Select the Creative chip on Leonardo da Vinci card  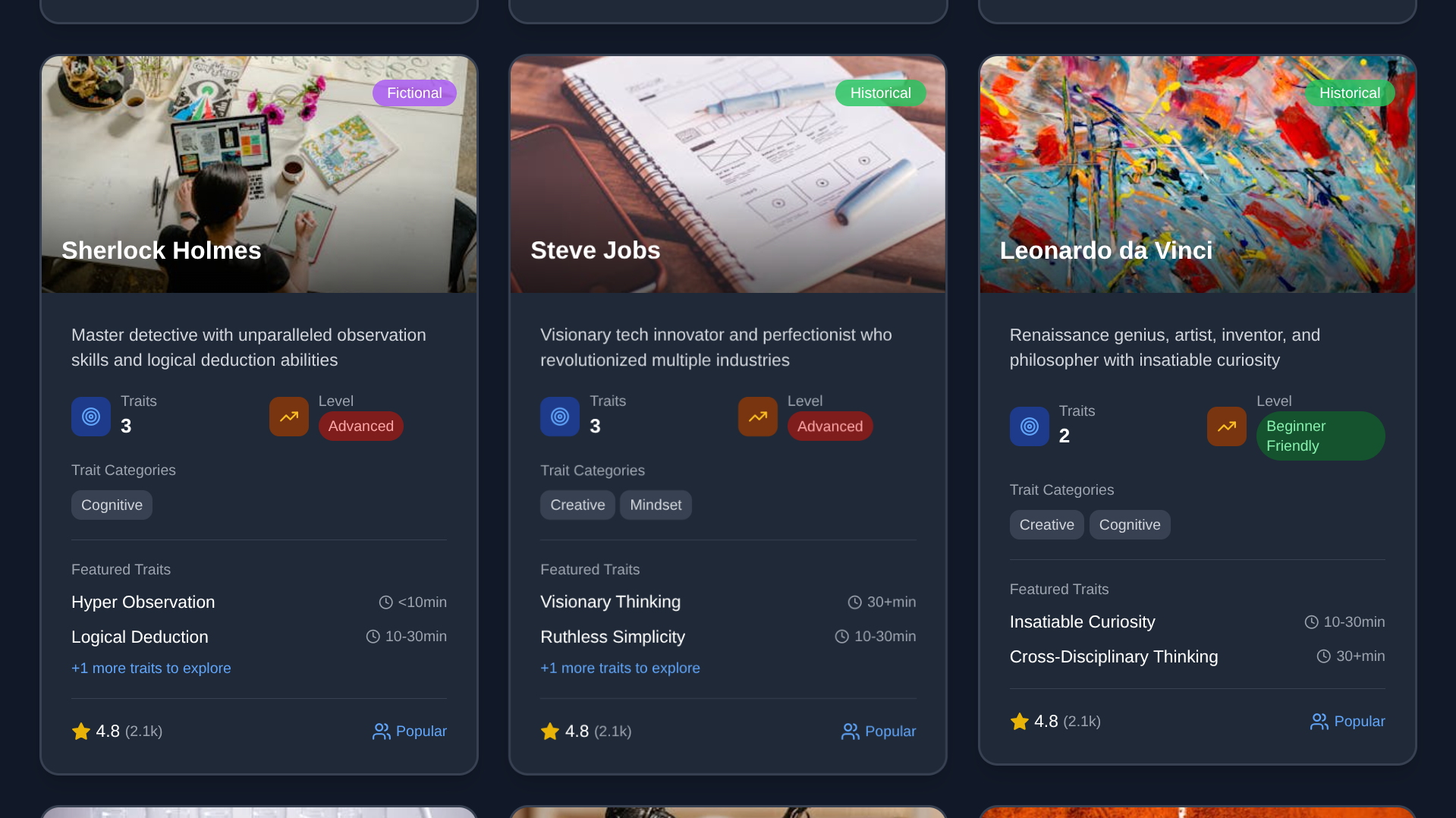[1046, 525]
